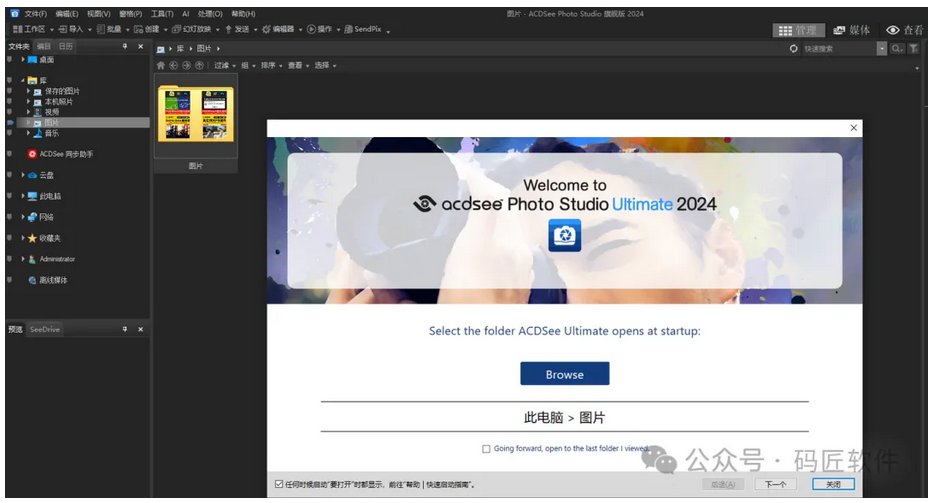Open the 过滤 filter dropdown
The image size is (945, 503).
click(x=225, y=65)
